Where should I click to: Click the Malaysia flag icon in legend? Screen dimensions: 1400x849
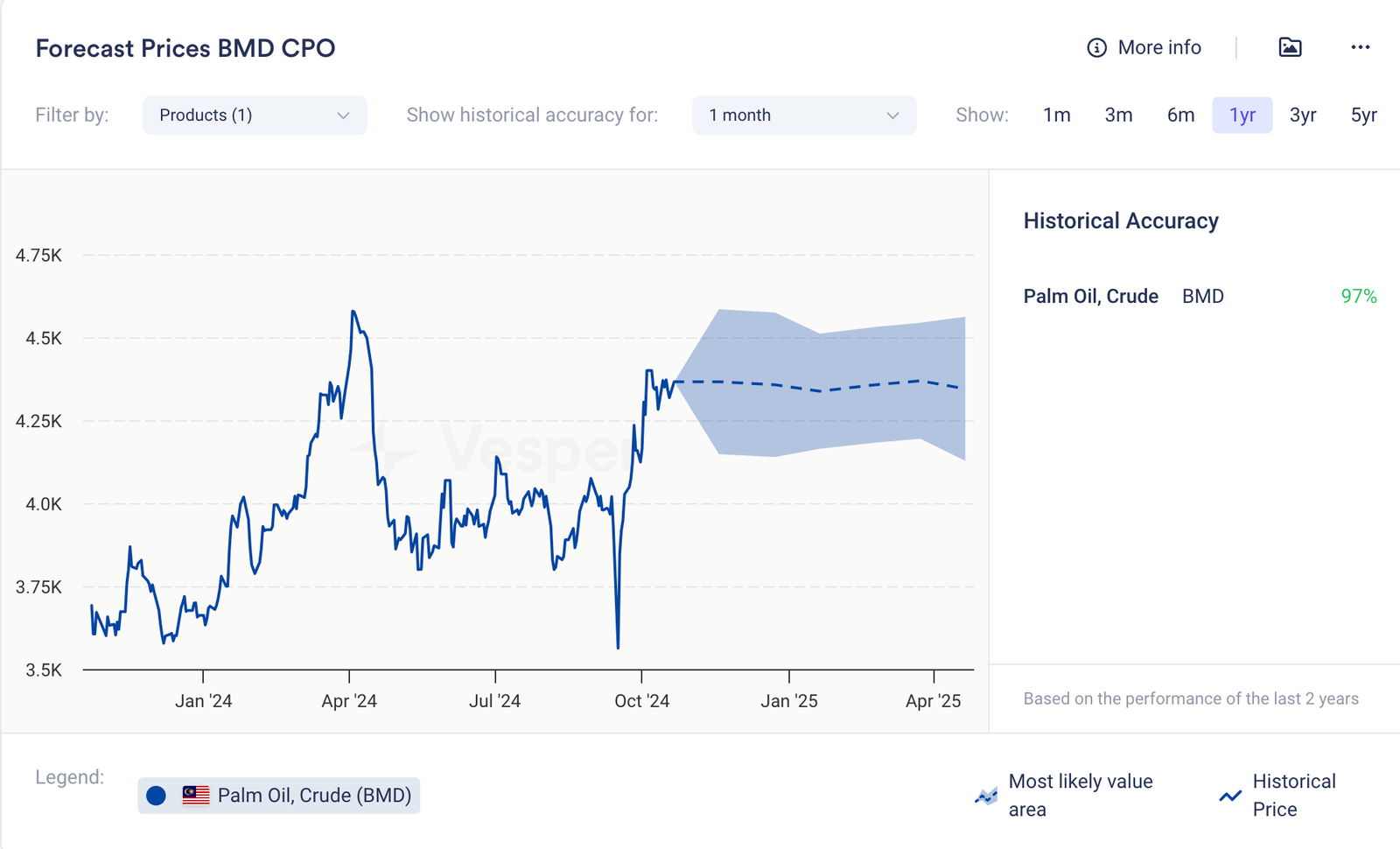point(196,796)
